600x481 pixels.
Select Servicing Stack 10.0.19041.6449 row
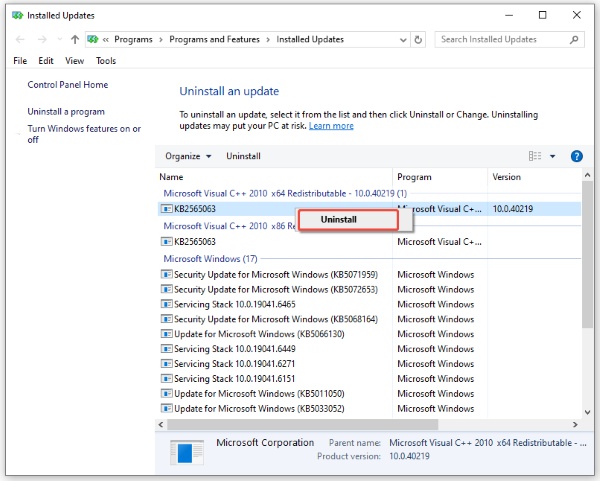(369, 349)
